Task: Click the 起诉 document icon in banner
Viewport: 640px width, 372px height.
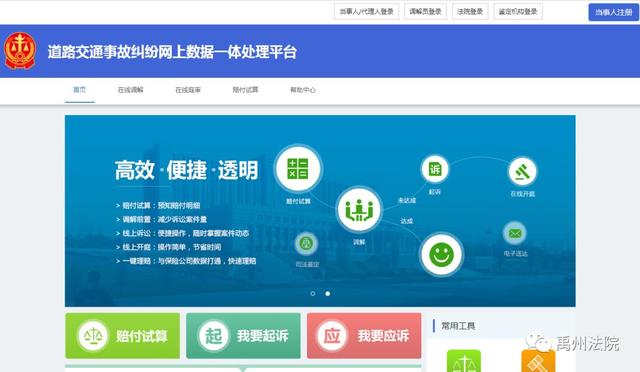Action: tap(435, 169)
